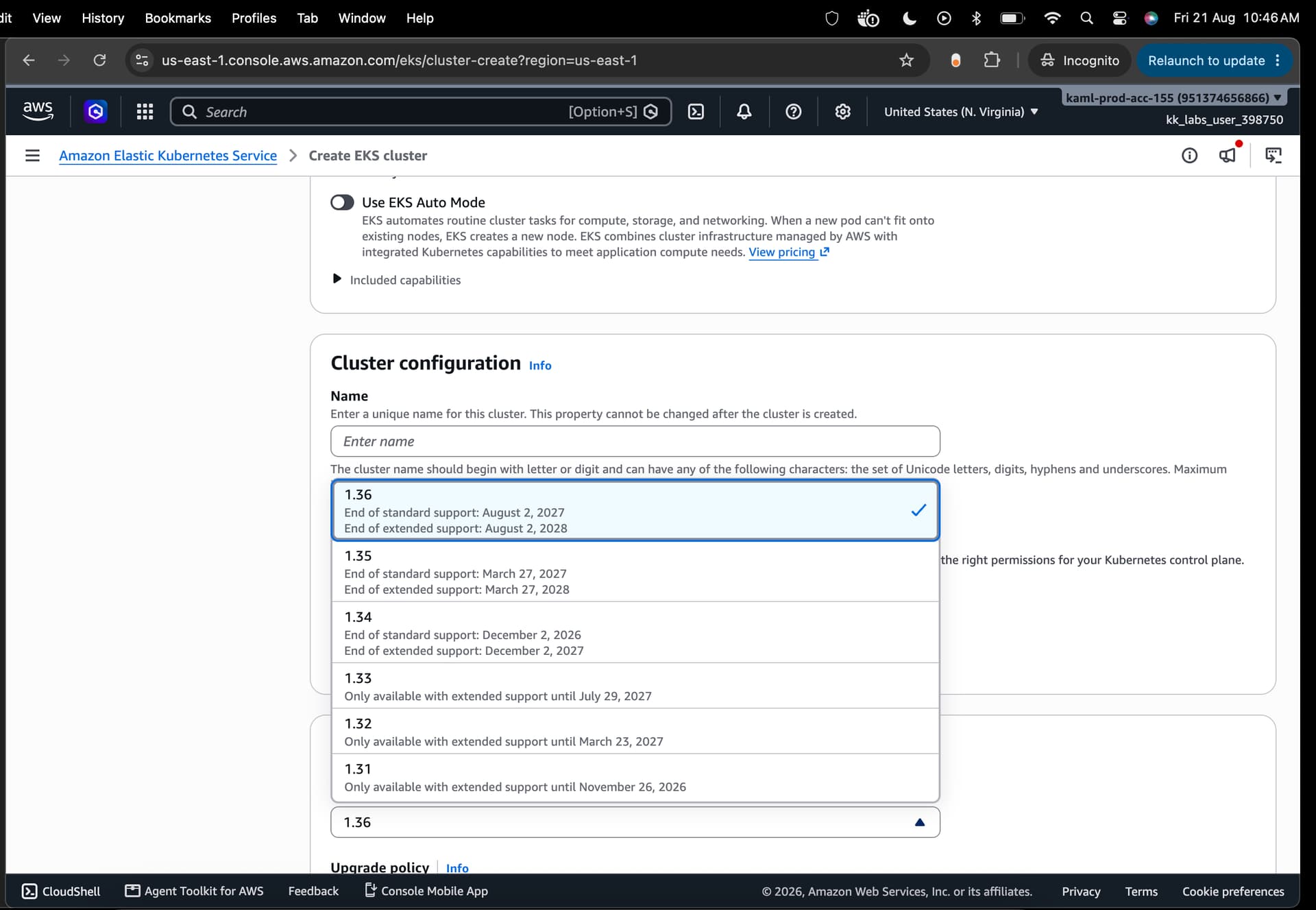Open the Window menu
This screenshot has width=1316, height=910.
point(362,18)
